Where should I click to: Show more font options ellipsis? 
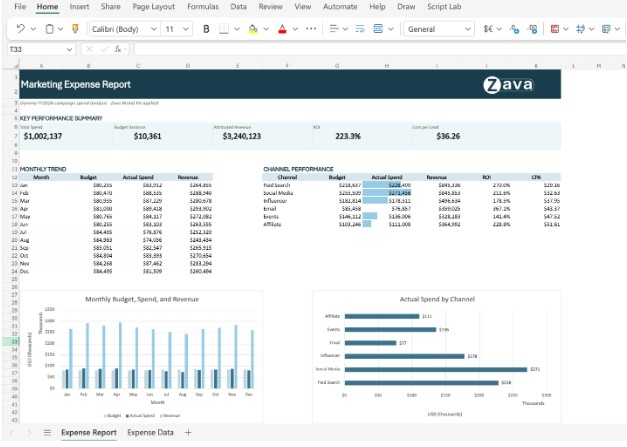coord(311,29)
